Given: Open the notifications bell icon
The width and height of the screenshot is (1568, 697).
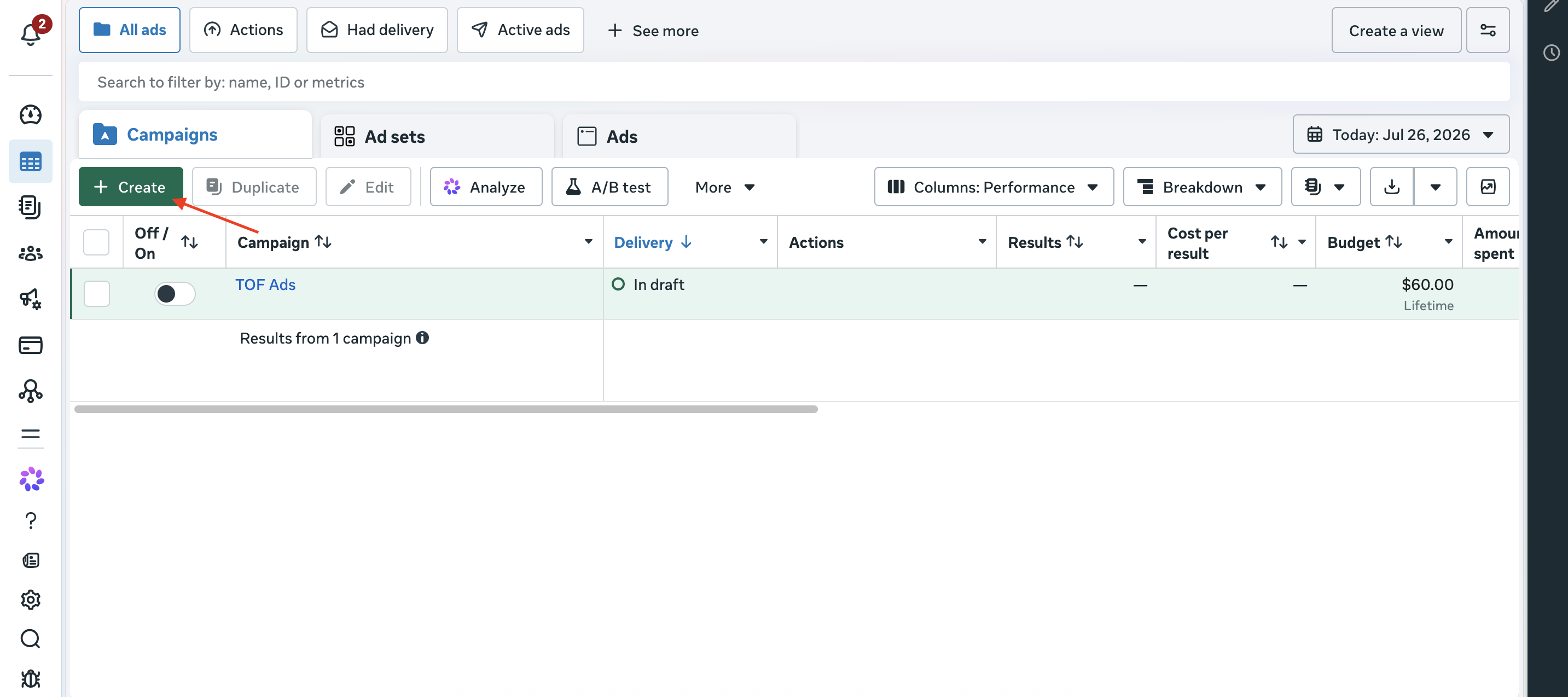Looking at the screenshot, I should tap(31, 33).
